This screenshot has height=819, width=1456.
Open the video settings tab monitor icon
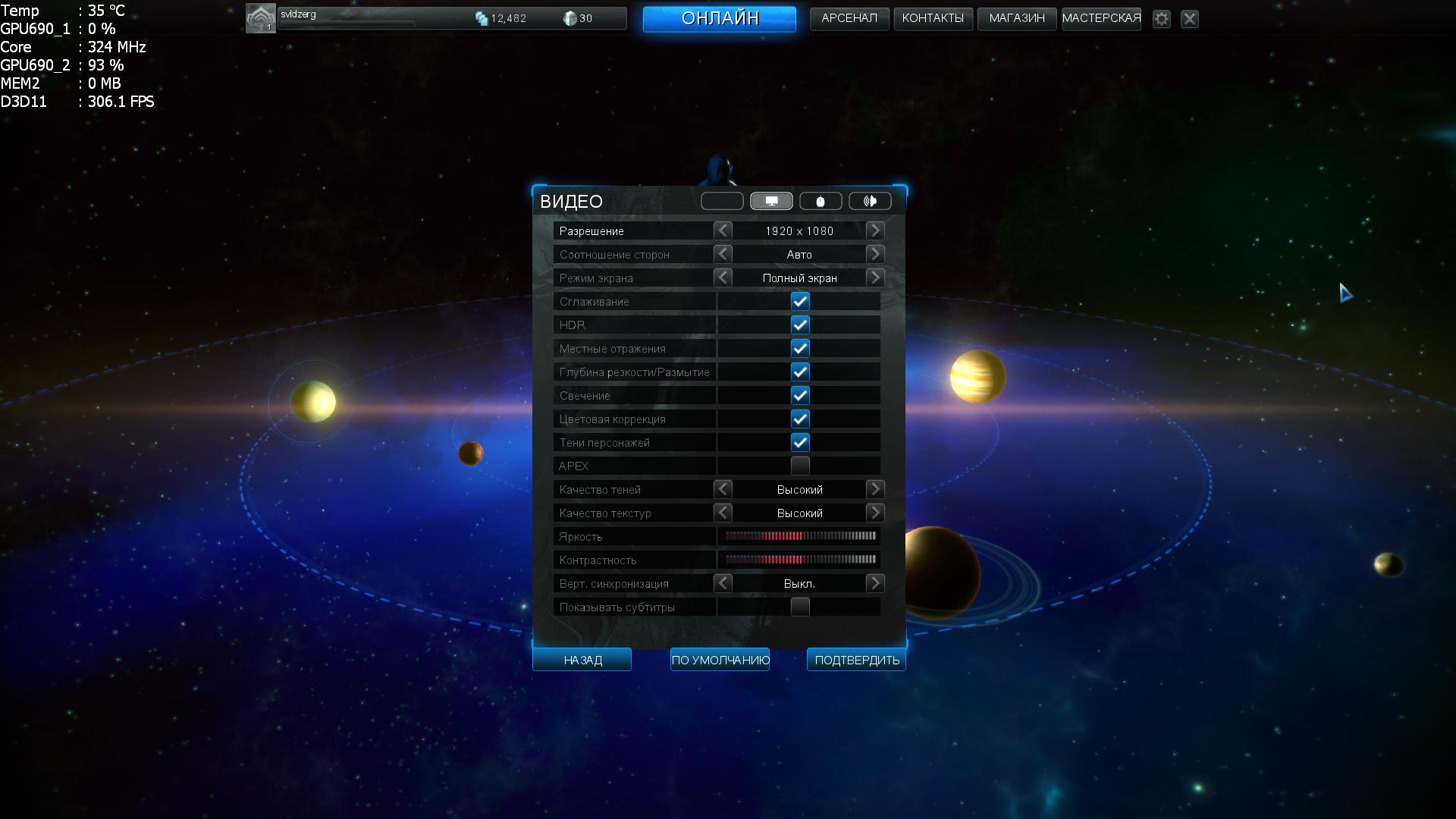[771, 201]
